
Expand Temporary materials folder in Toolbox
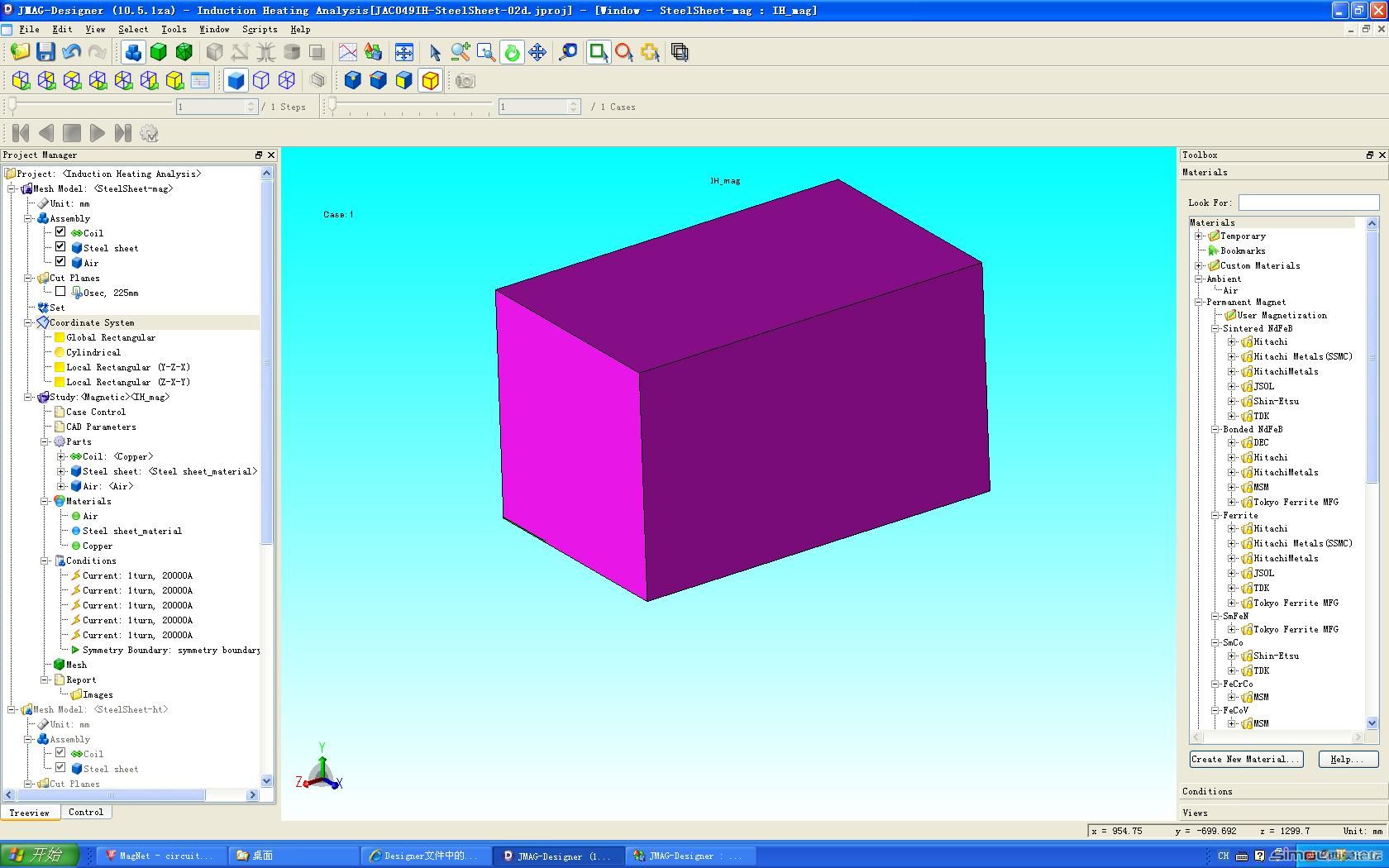(x=1199, y=236)
